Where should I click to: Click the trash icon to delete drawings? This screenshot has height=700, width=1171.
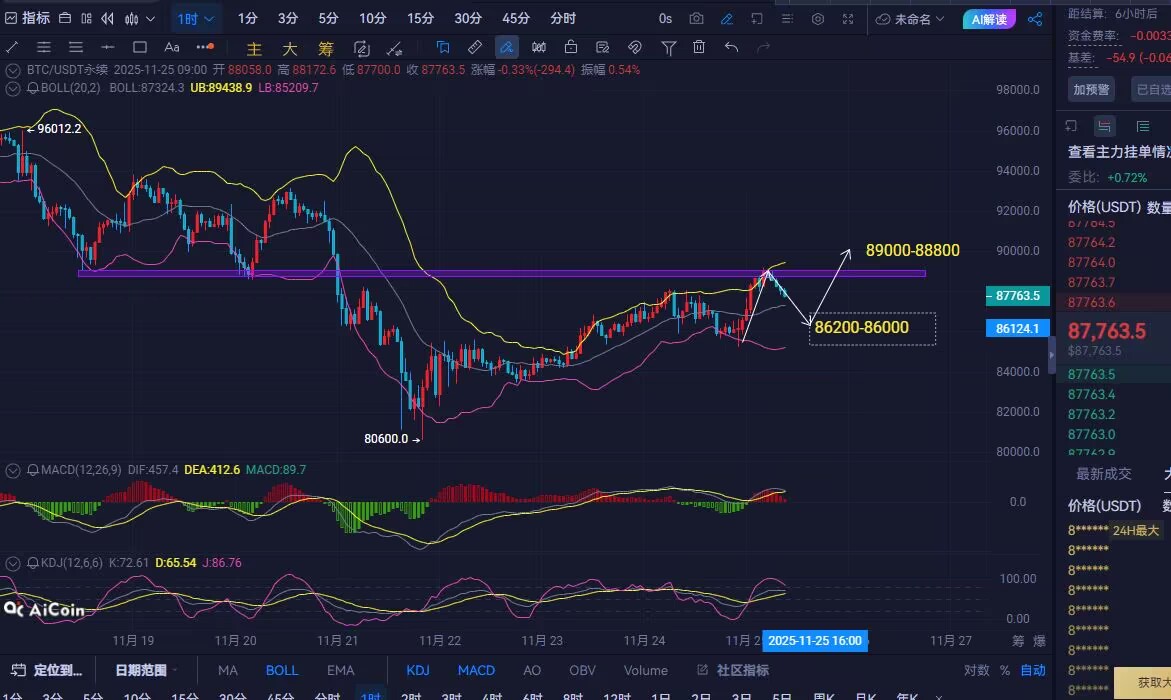coord(699,47)
